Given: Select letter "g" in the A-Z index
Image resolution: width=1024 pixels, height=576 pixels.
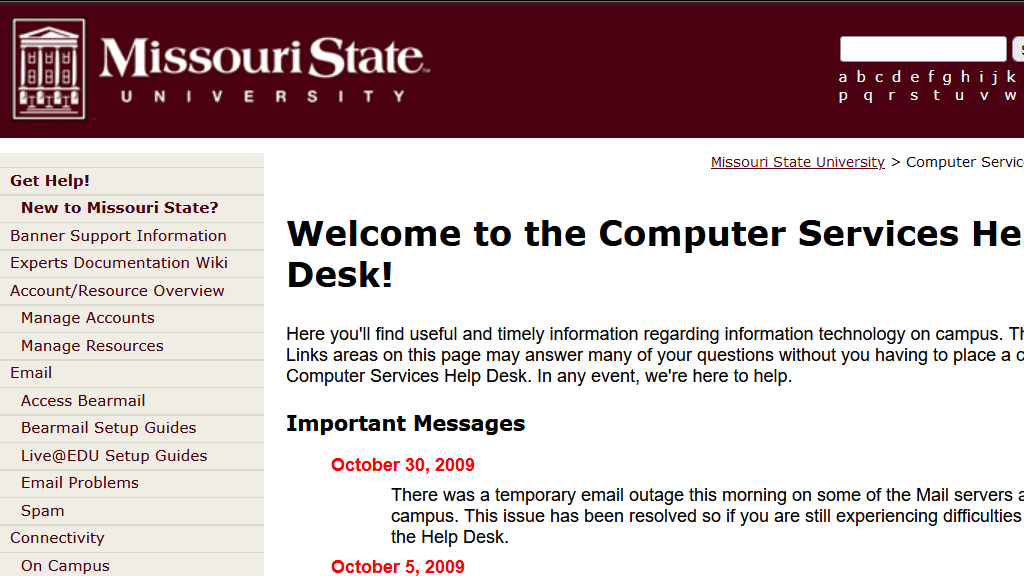Looking at the screenshot, I should (x=947, y=76).
